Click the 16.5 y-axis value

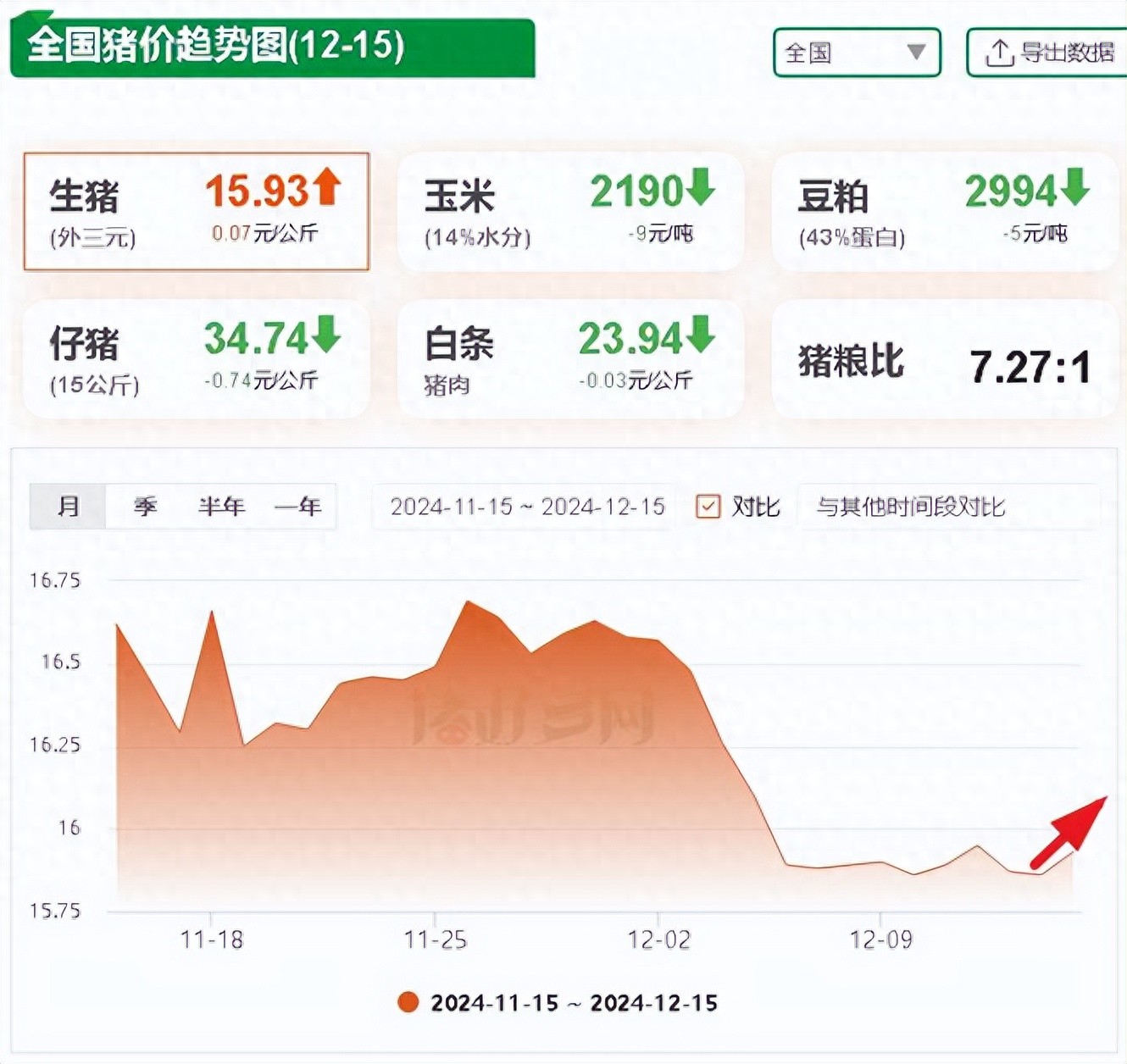pyautogui.click(x=61, y=662)
